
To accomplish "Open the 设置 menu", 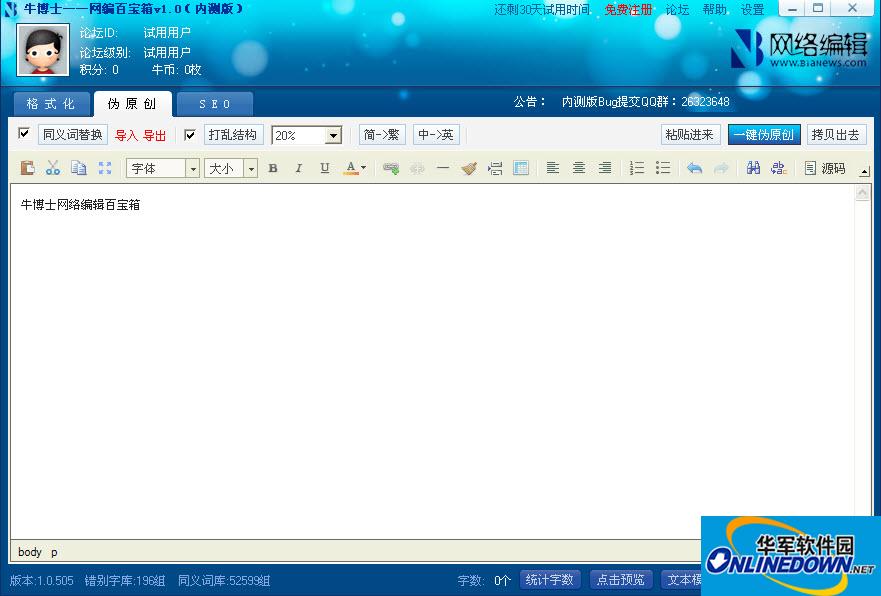I will click(x=752, y=9).
